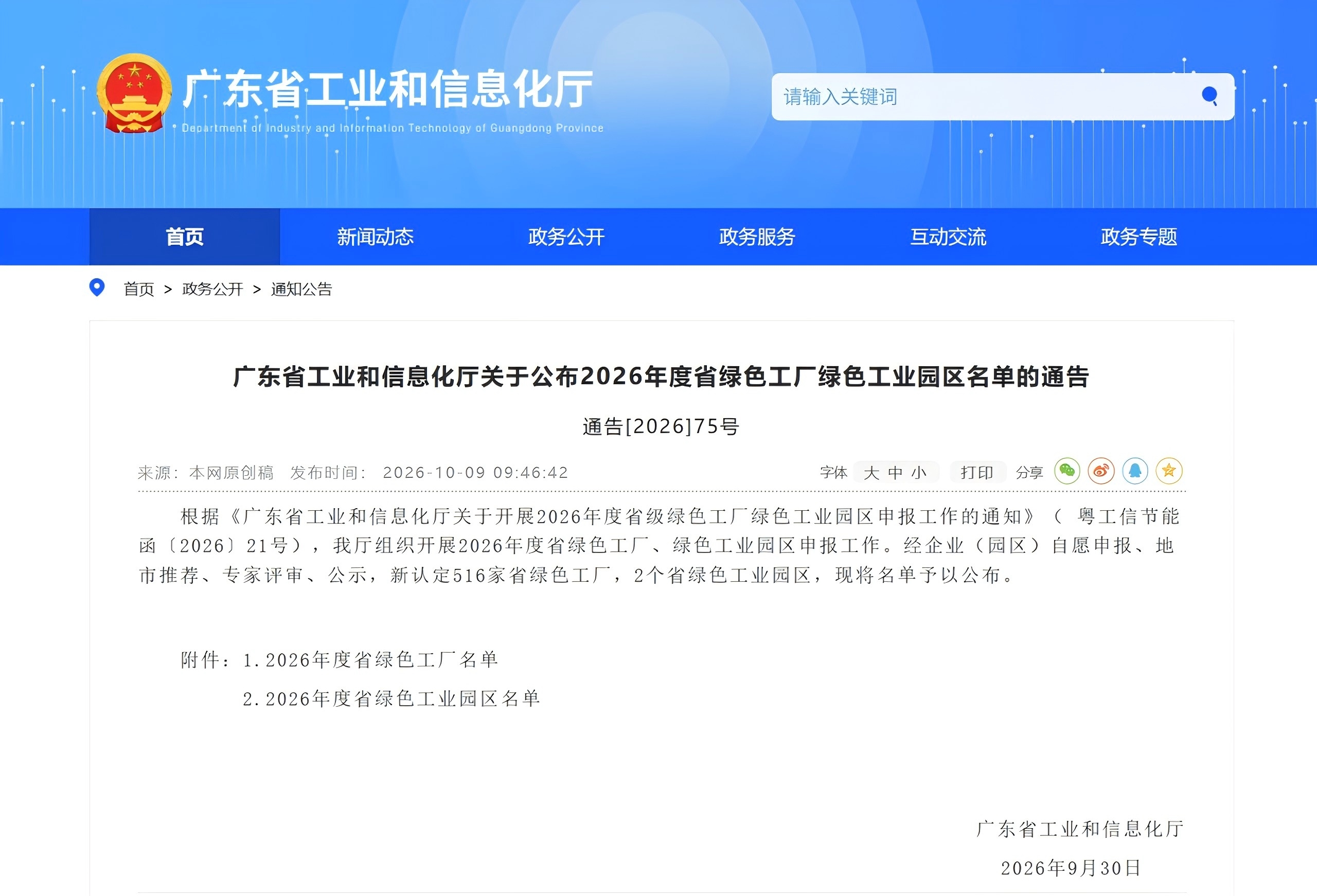This screenshot has width=1317, height=896.
Task: Click the English department name subtitle
Action: (392, 128)
